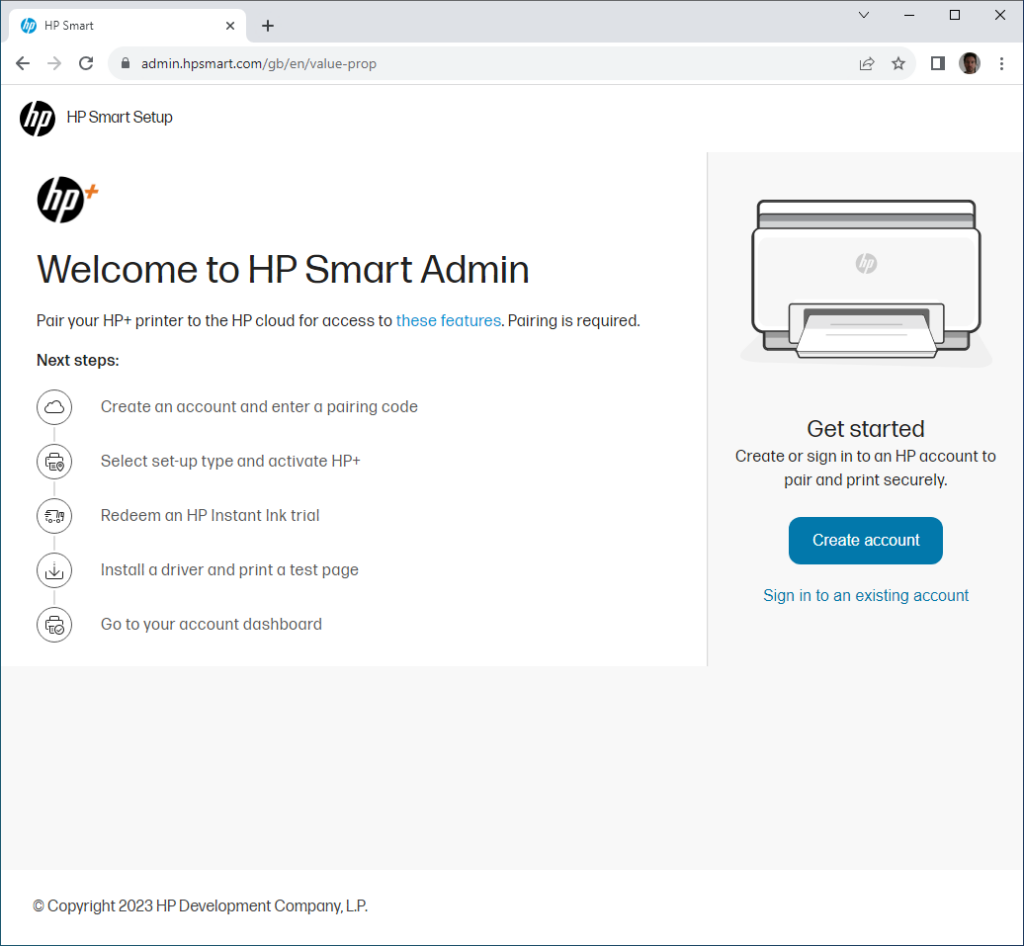Click the cloud icon for create account step
The width and height of the screenshot is (1024, 946).
(x=54, y=407)
